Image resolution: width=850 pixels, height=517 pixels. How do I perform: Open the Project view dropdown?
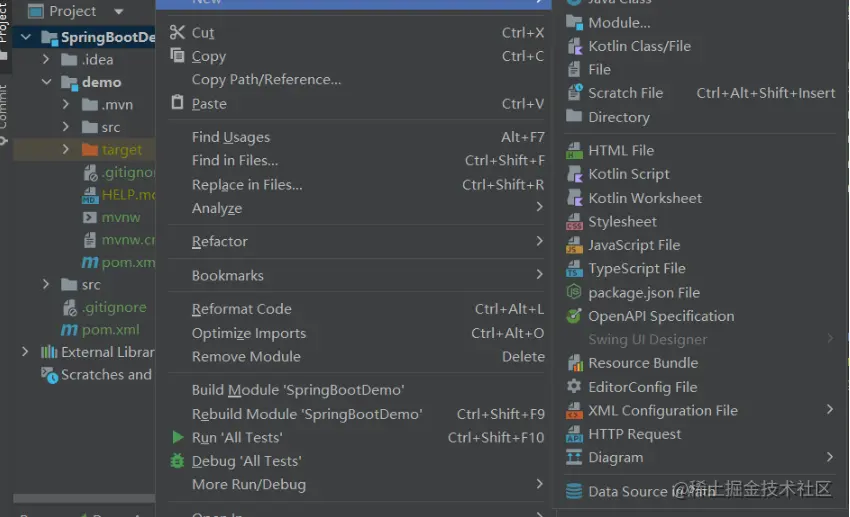click(119, 12)
